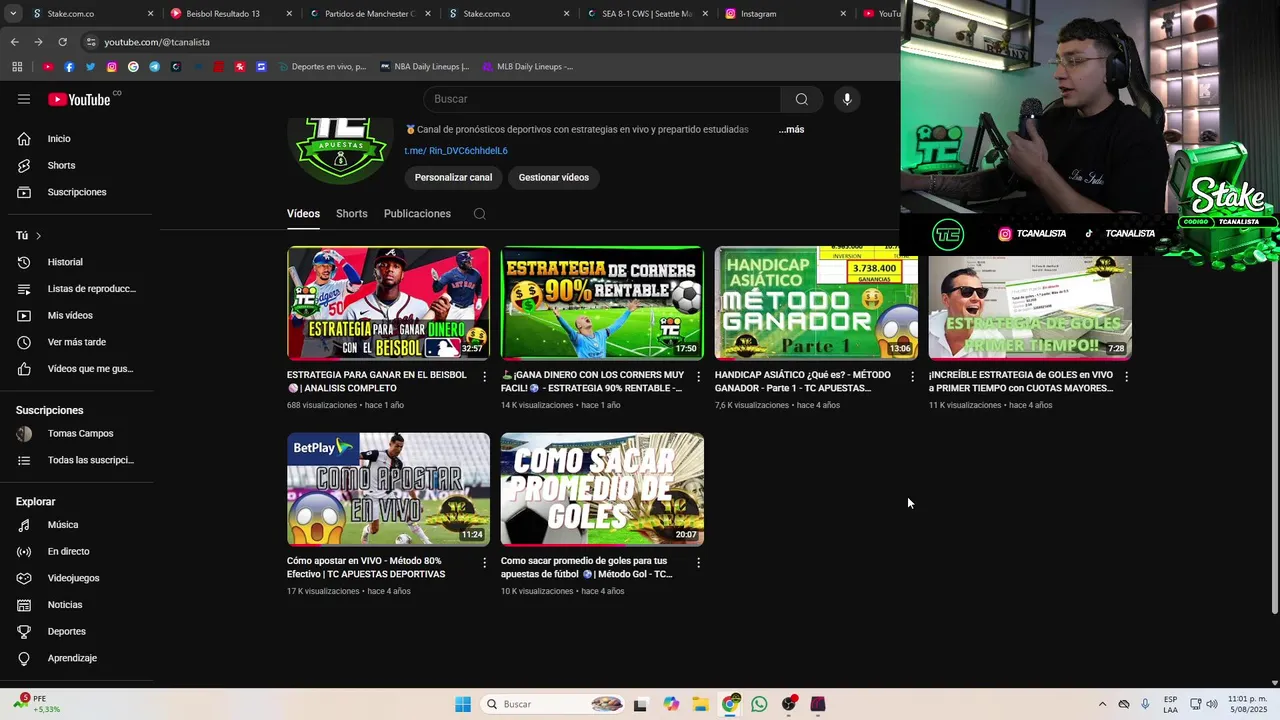
Task: Play the COMO SACAR PROMEDIO DE GOLES thumbnail
Action: click(602, 489)
